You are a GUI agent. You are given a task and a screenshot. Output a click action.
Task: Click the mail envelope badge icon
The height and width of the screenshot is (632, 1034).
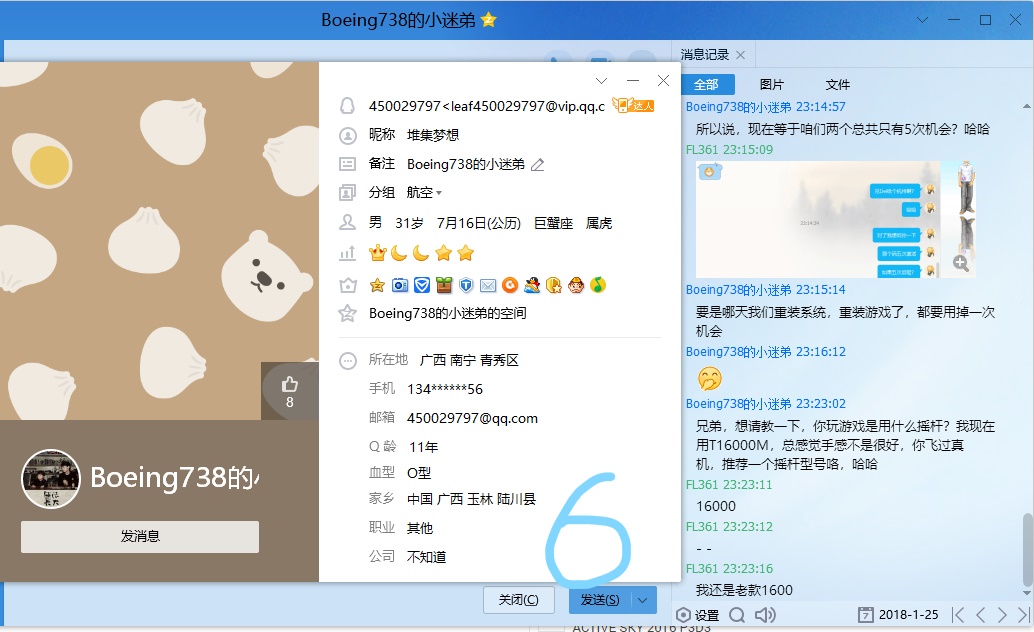tap(488, 285)
